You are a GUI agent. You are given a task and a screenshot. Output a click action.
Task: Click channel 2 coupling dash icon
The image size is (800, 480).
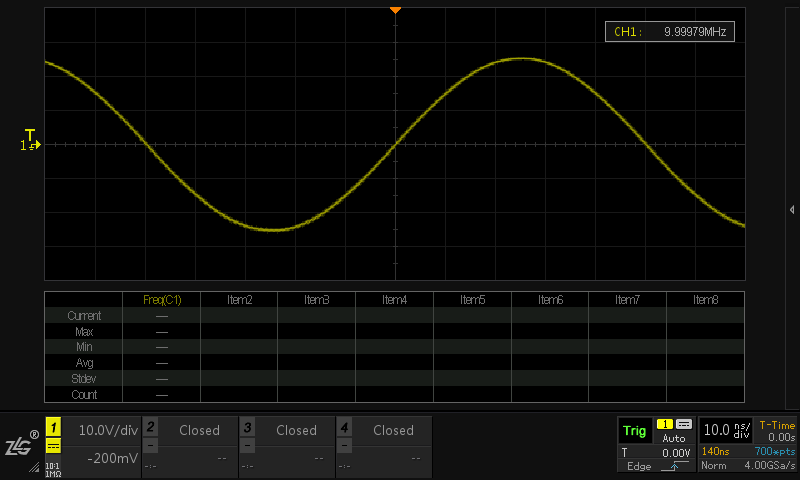pyautogui.click(x=150, y=446)
